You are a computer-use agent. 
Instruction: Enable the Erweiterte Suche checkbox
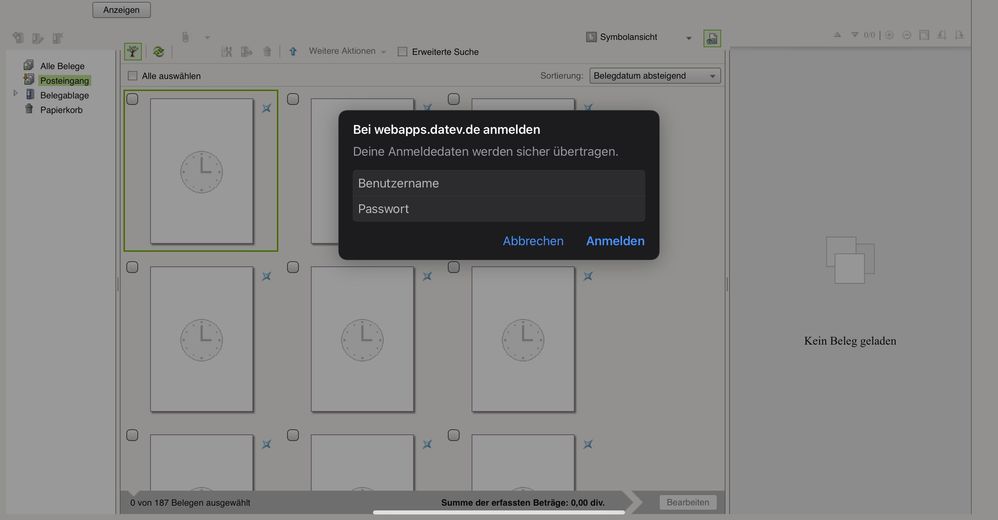[402, 52]
